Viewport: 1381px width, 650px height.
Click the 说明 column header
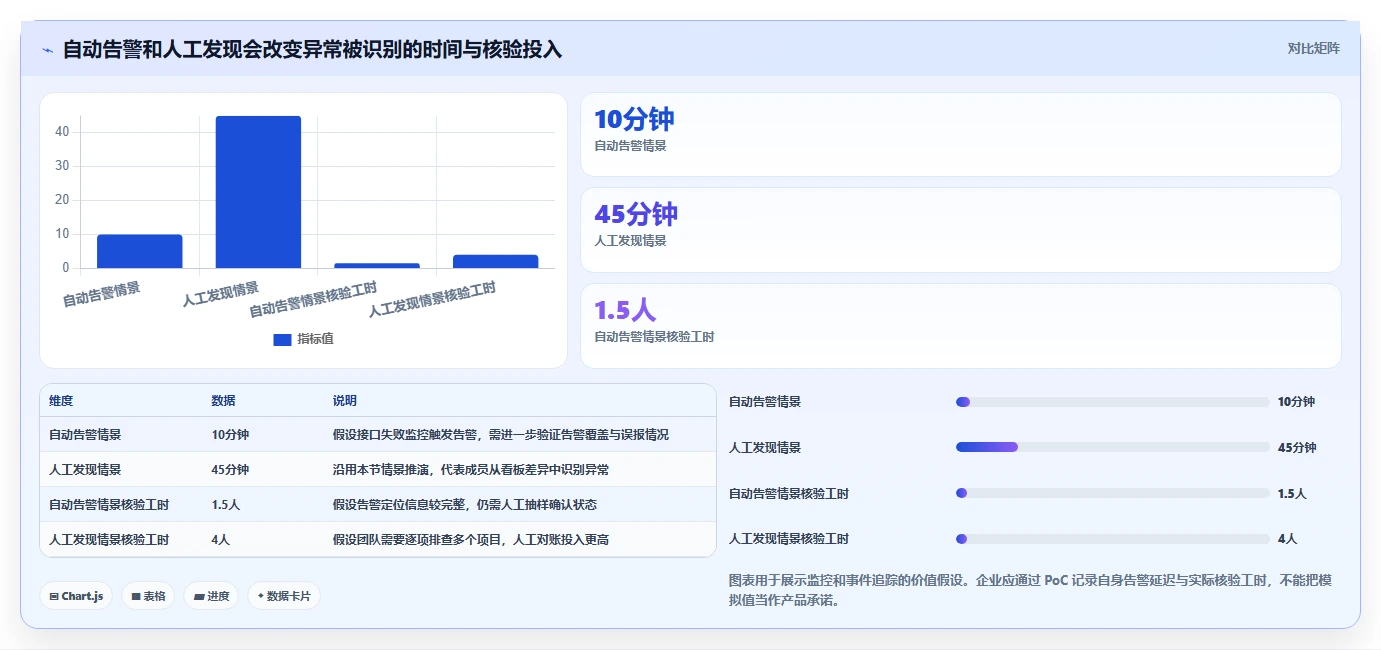pos(345,400)
